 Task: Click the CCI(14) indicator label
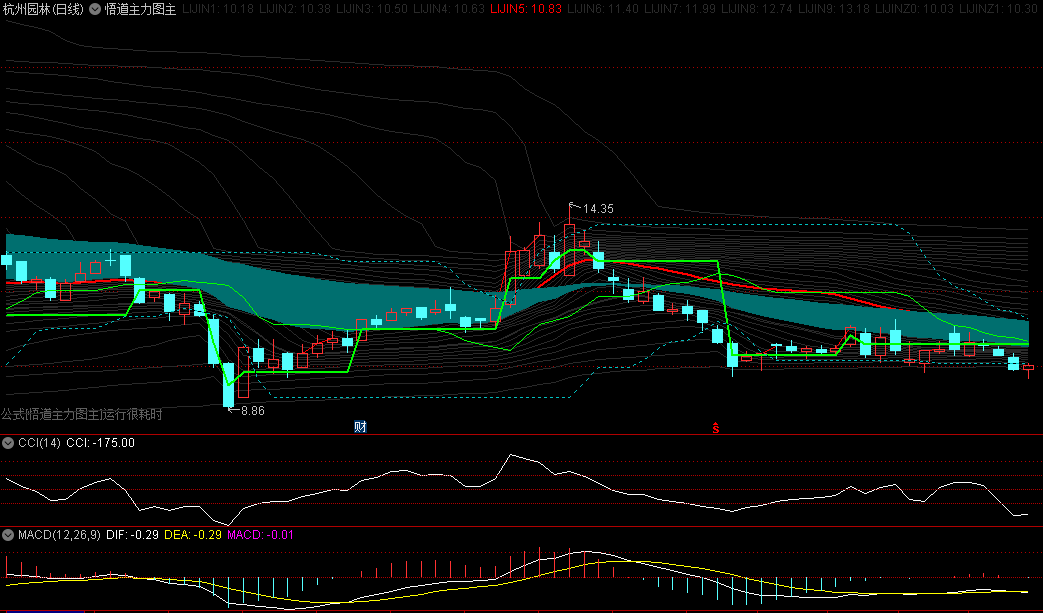(x=39, y=443)
